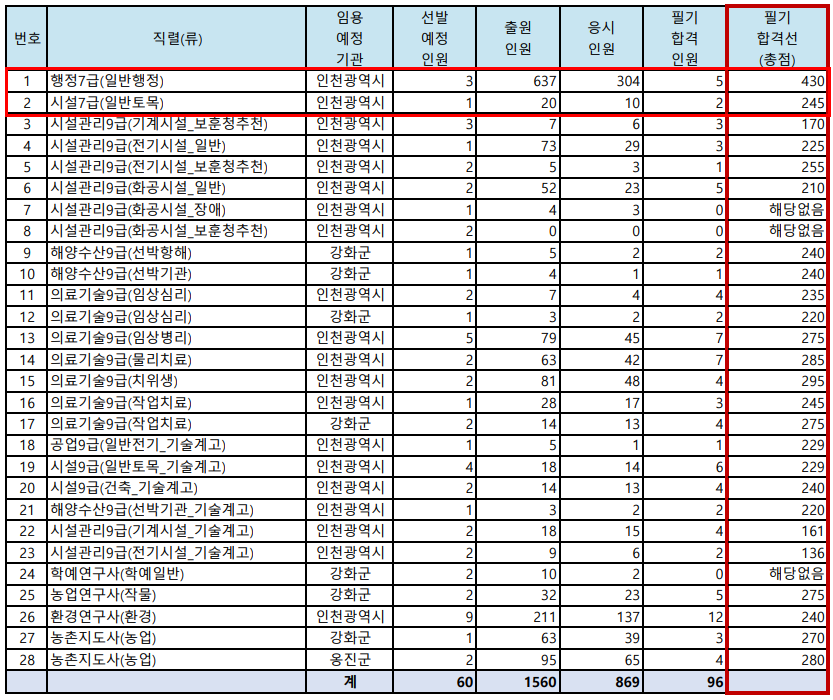Screen dimensions: 833x700
Task: Click 의료기술9급(물리치료) cell
Action: click(x=176, y=360)
